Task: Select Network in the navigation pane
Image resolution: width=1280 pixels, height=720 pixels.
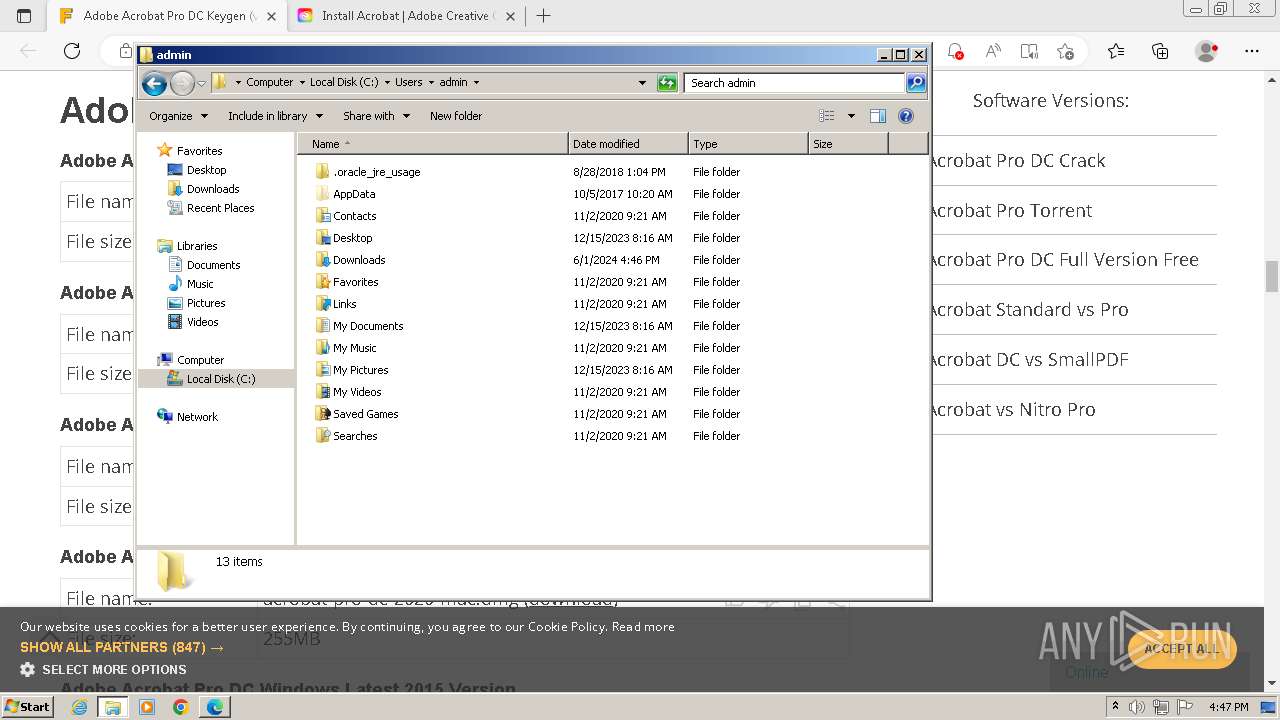Action: (x=188, y=417)
